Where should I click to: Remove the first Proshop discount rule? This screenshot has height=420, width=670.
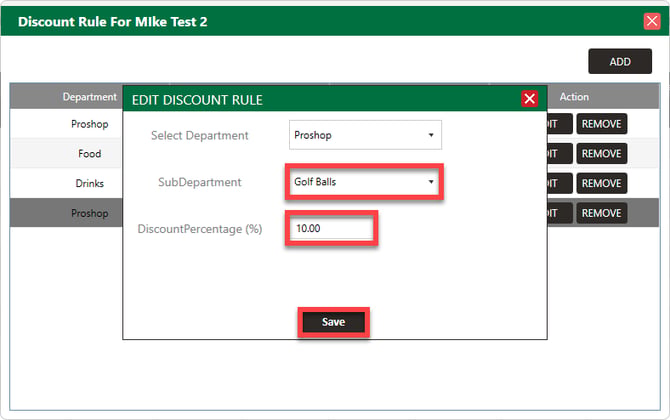[601, 124]
